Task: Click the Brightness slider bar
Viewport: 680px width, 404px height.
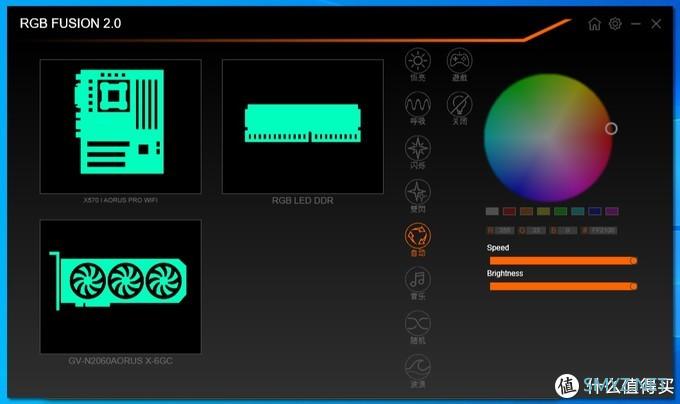Action: [x=563, y=286]
